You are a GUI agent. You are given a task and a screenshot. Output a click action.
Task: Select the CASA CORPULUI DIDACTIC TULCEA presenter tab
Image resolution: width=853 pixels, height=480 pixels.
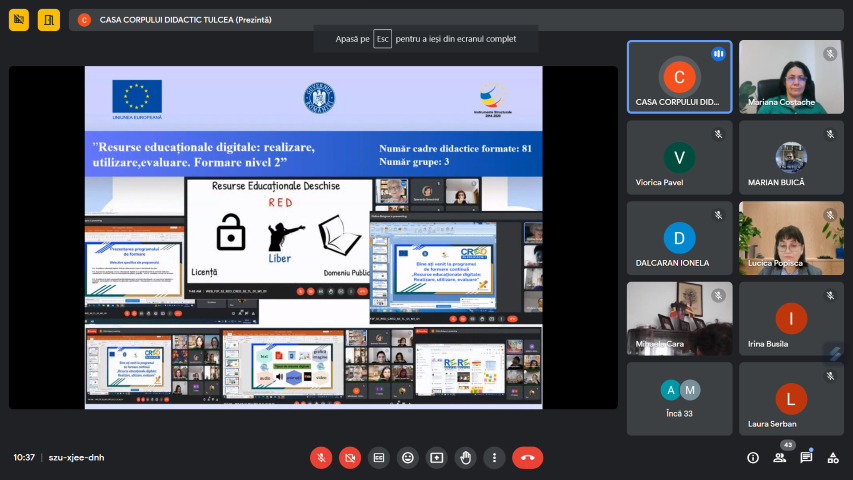coord(185,19)
